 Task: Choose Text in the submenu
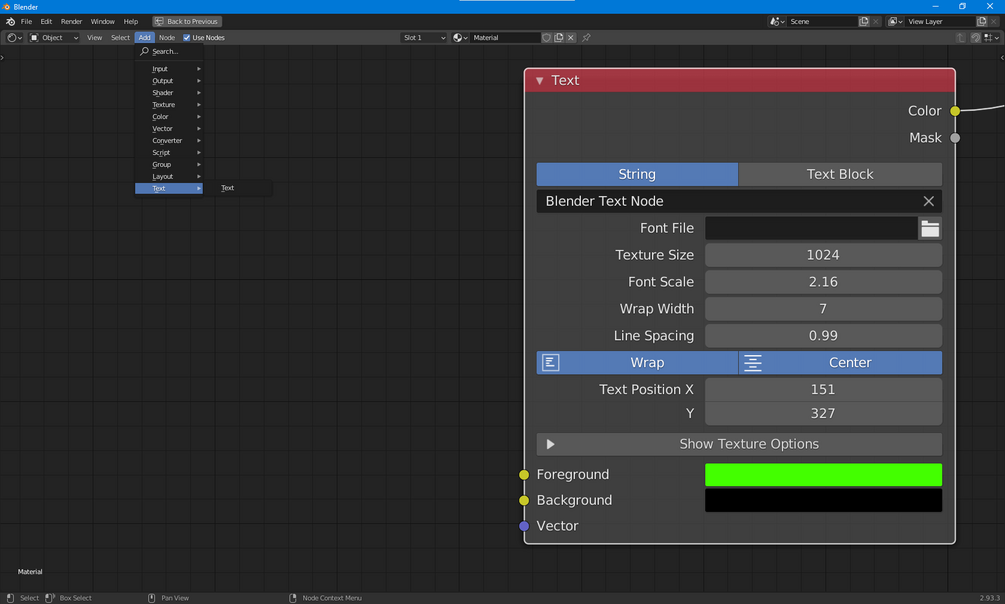click(x=228, y=188)
